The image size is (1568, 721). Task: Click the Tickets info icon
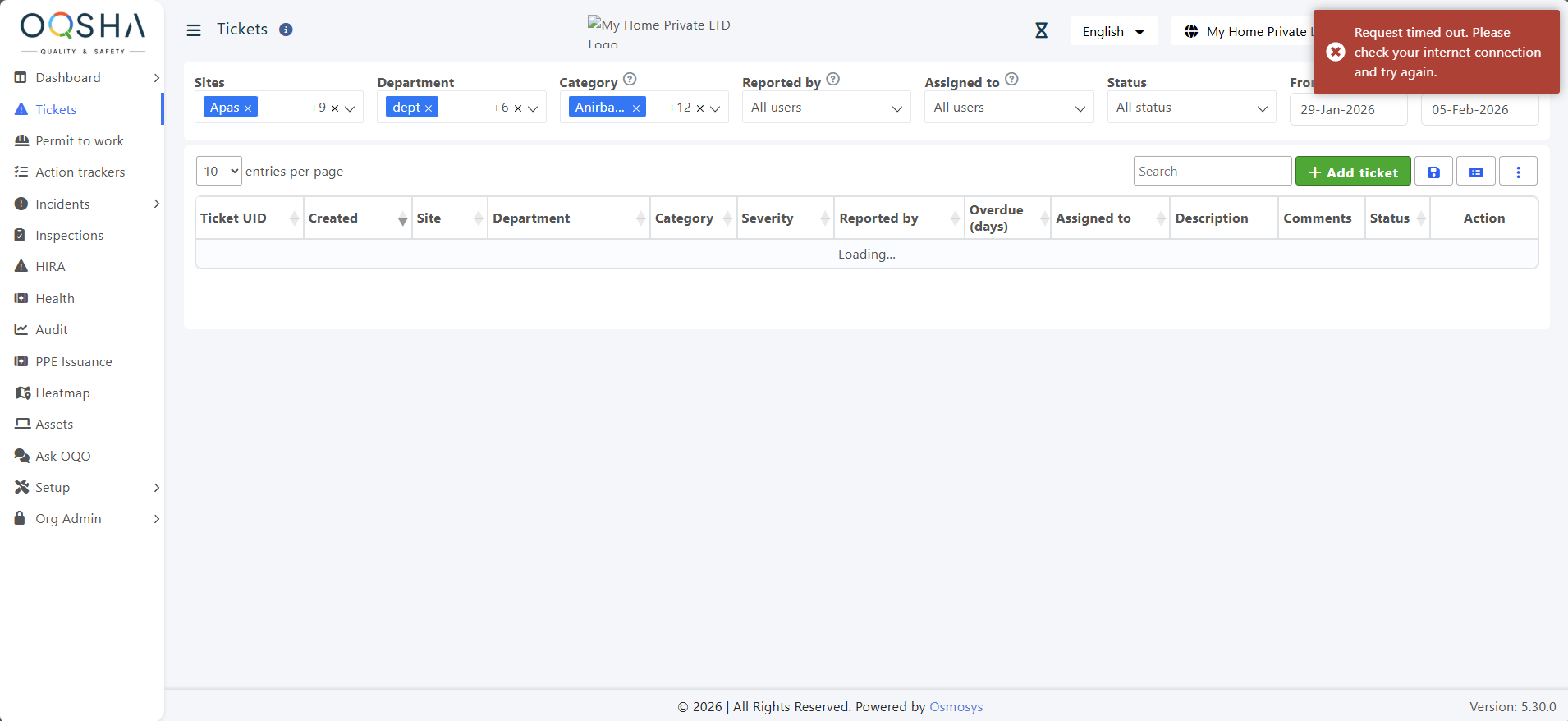(286, 30)
